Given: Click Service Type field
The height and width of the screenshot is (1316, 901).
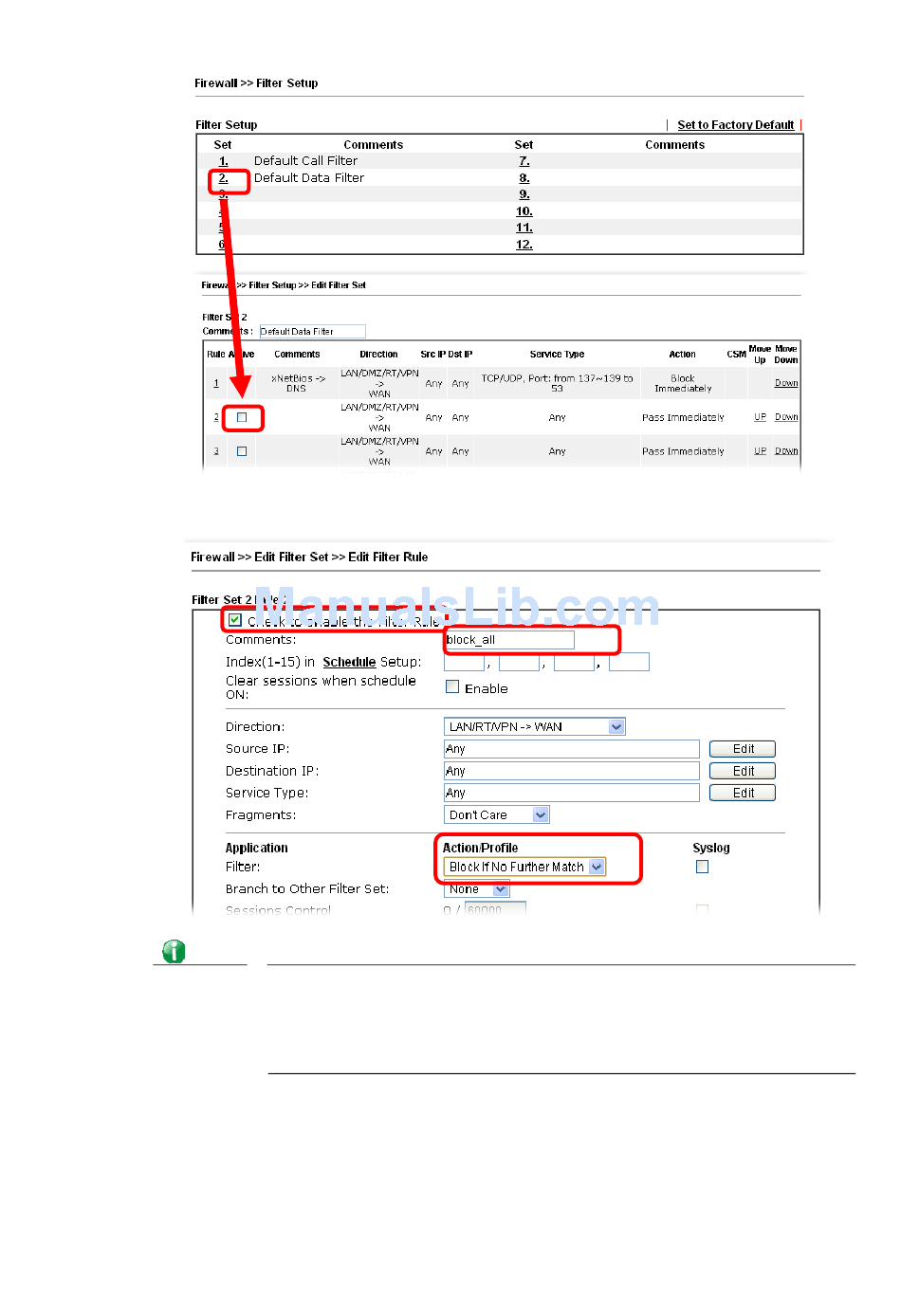Looking at the screenshot, I should tap(572, 793).
